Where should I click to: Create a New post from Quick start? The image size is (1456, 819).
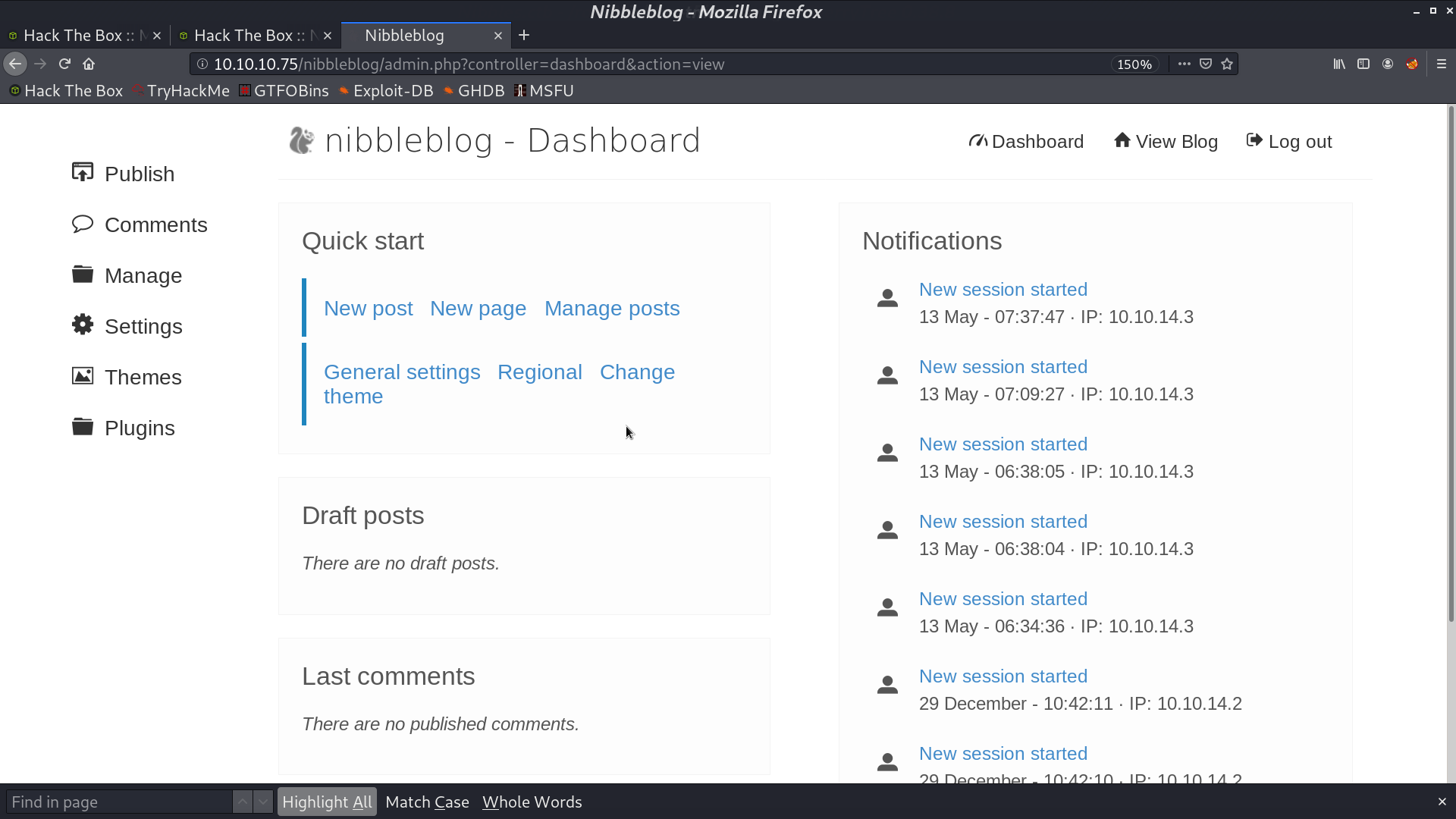click(368, 309)
